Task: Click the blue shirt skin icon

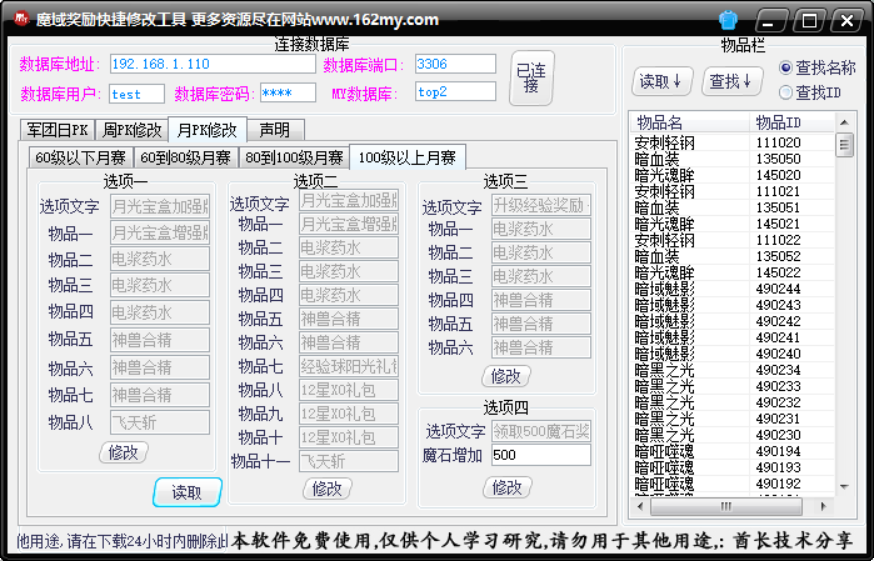Action: coord(728,20)
